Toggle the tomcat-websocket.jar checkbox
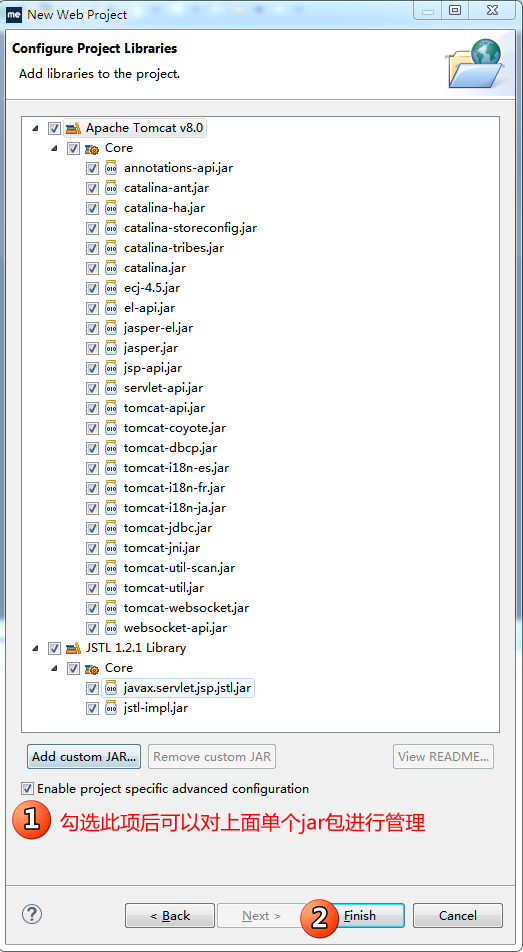The image size is (523, 952). click(x=92, y=609)
